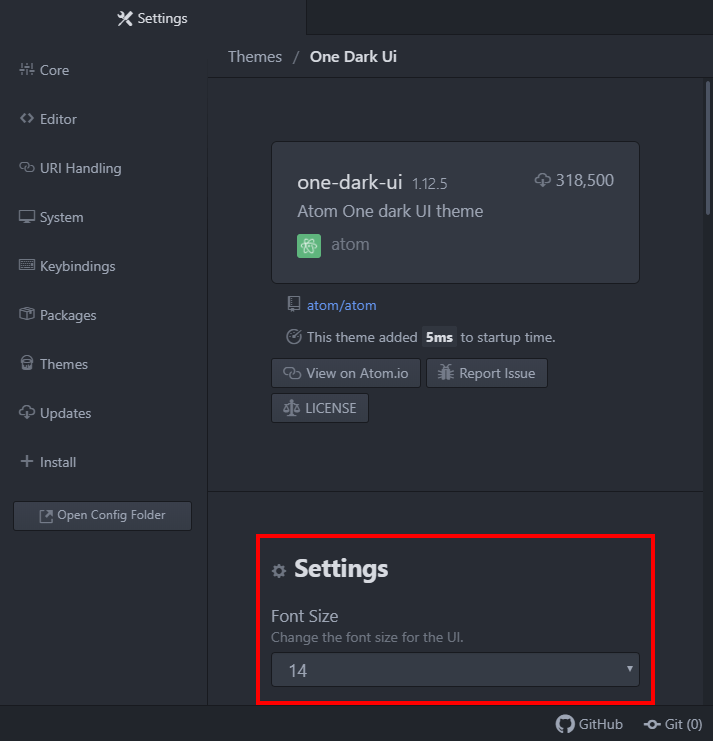713x741 pixels.
Task: Open the Font Size dropdown
Action: 455,670
